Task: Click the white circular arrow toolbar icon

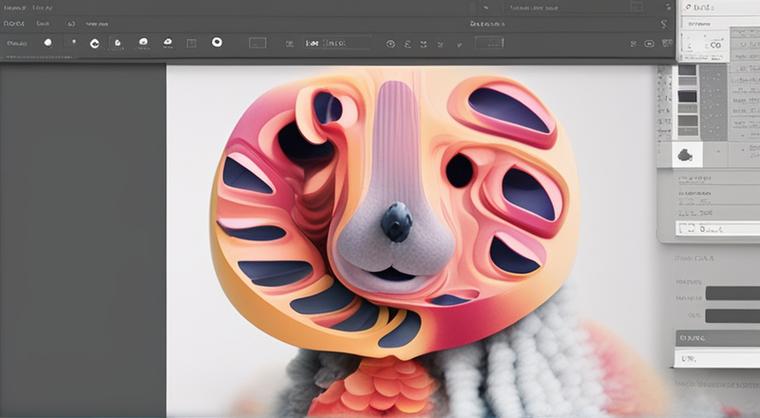Action: click(x=95, y=44)
